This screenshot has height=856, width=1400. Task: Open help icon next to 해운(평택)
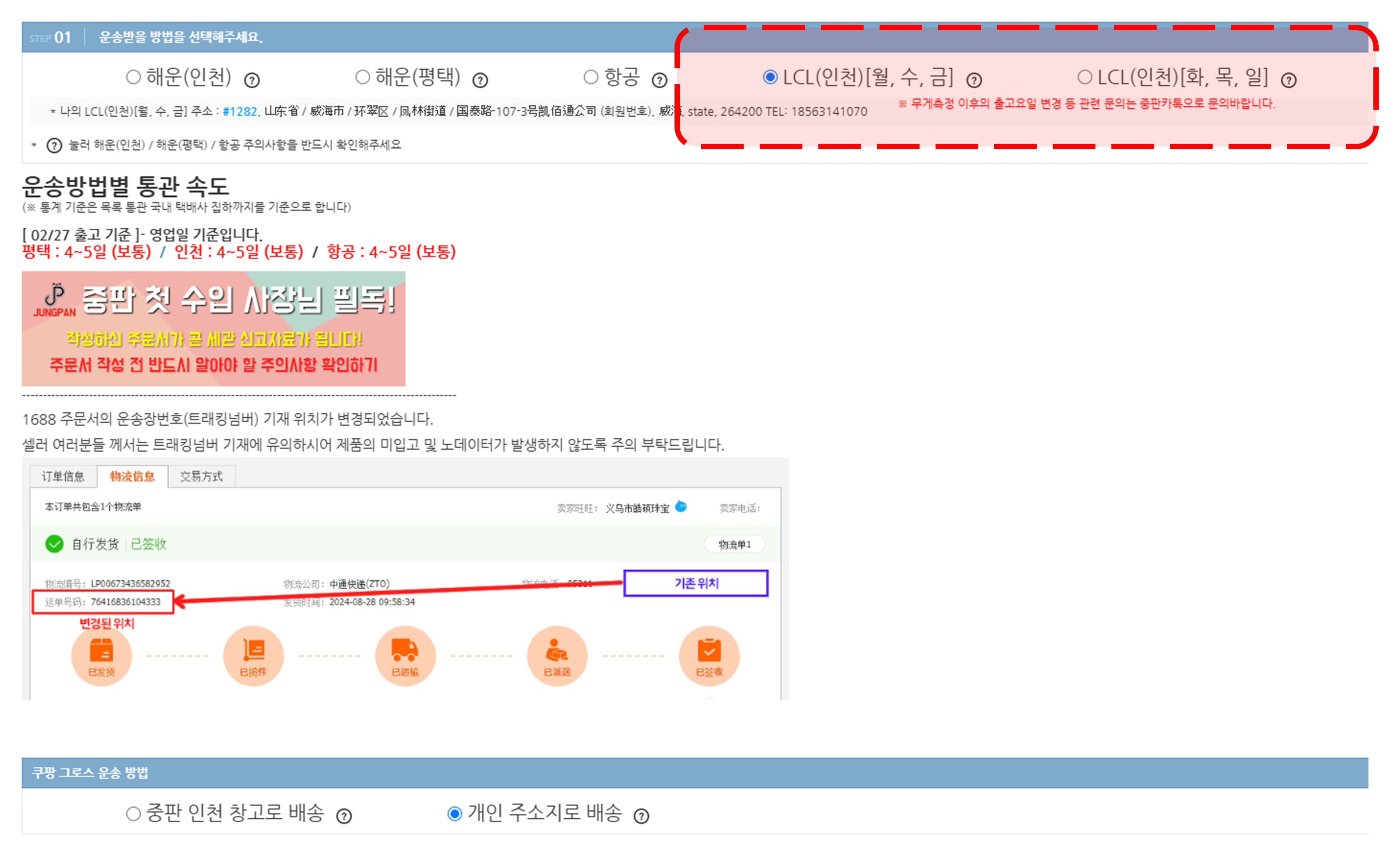point(480,80)
